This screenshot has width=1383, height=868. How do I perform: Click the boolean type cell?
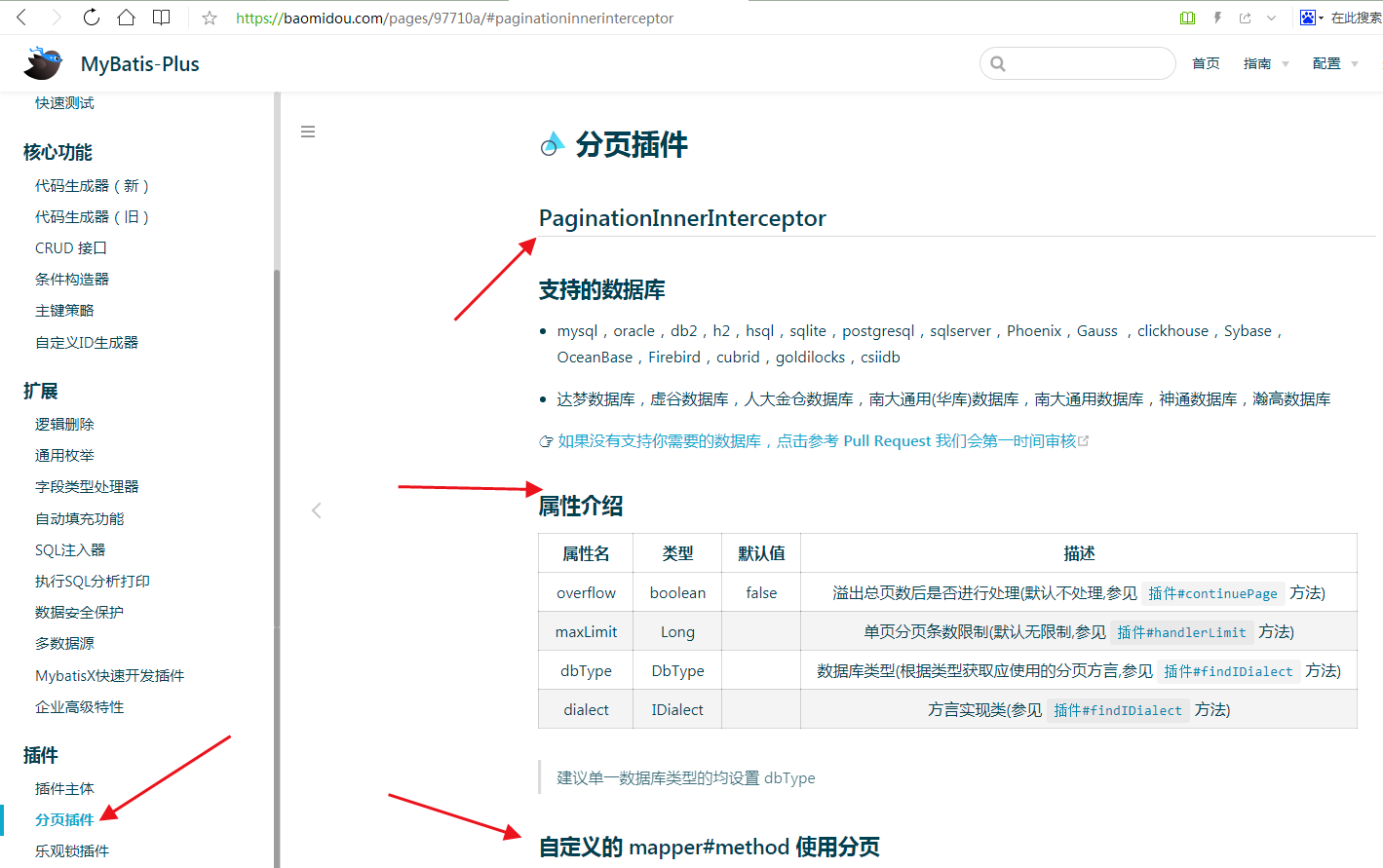click(x=677, y=592)
